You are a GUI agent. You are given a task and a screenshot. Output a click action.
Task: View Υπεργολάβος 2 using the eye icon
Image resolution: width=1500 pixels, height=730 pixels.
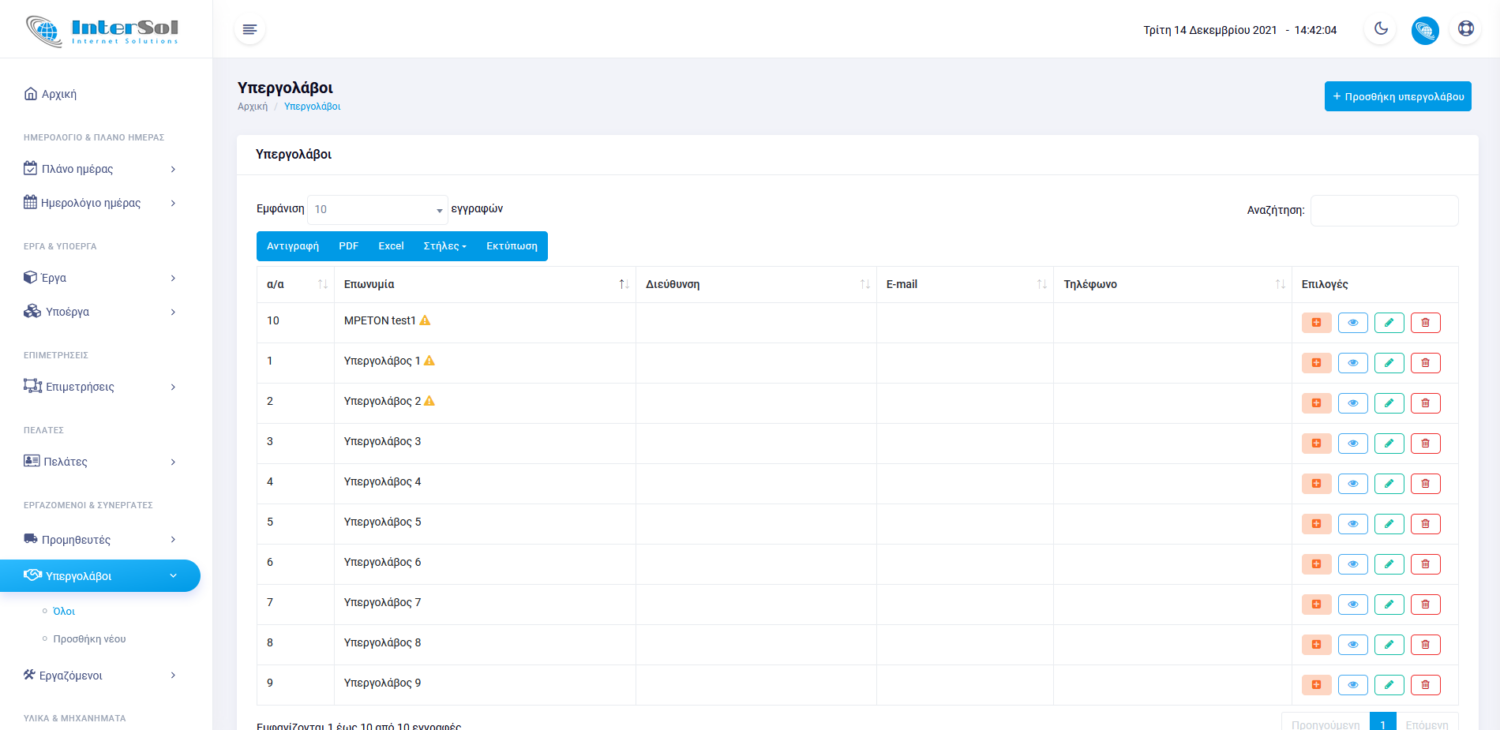coord(1352,403)
